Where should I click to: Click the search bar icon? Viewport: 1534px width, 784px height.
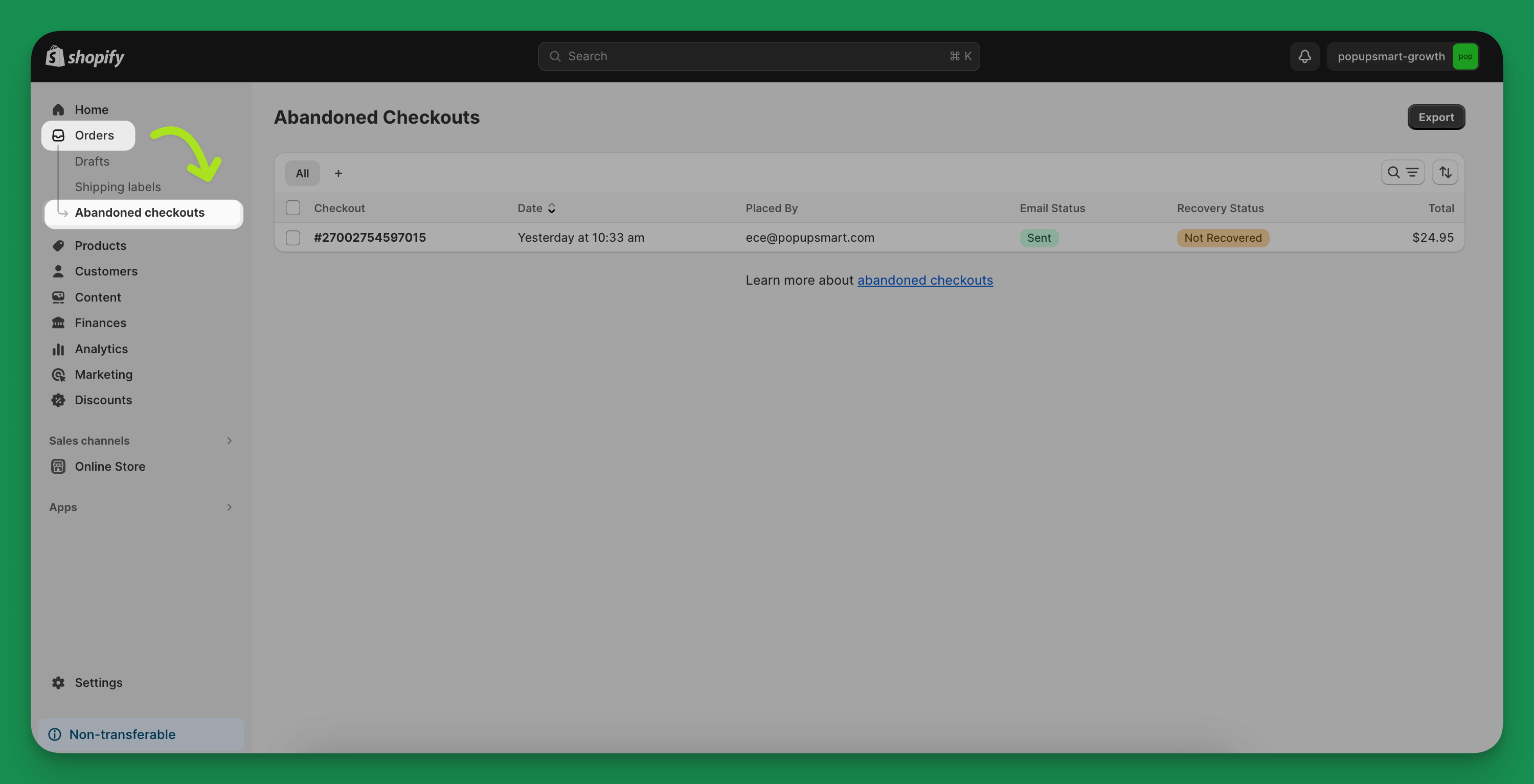pos(555,56)
